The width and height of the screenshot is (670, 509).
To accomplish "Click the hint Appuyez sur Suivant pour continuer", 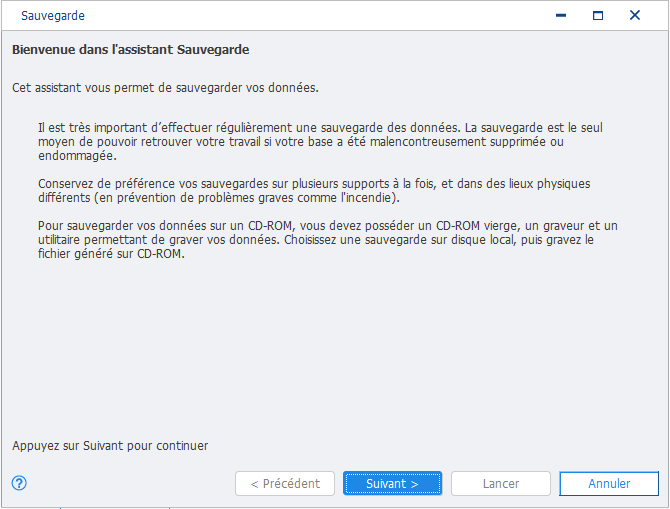I will click(110, 446).
